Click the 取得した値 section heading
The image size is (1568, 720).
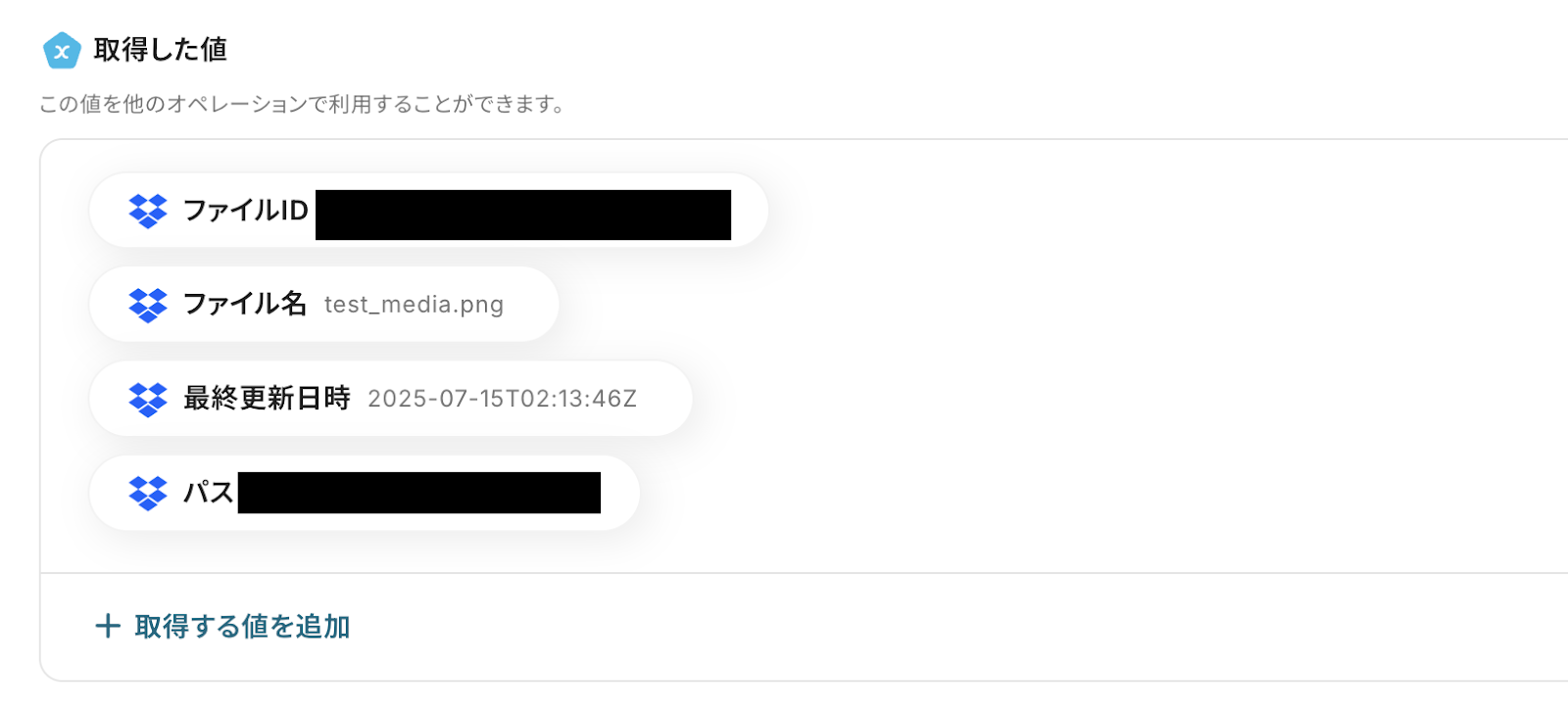pyautogui.click(x=161, y=49)
